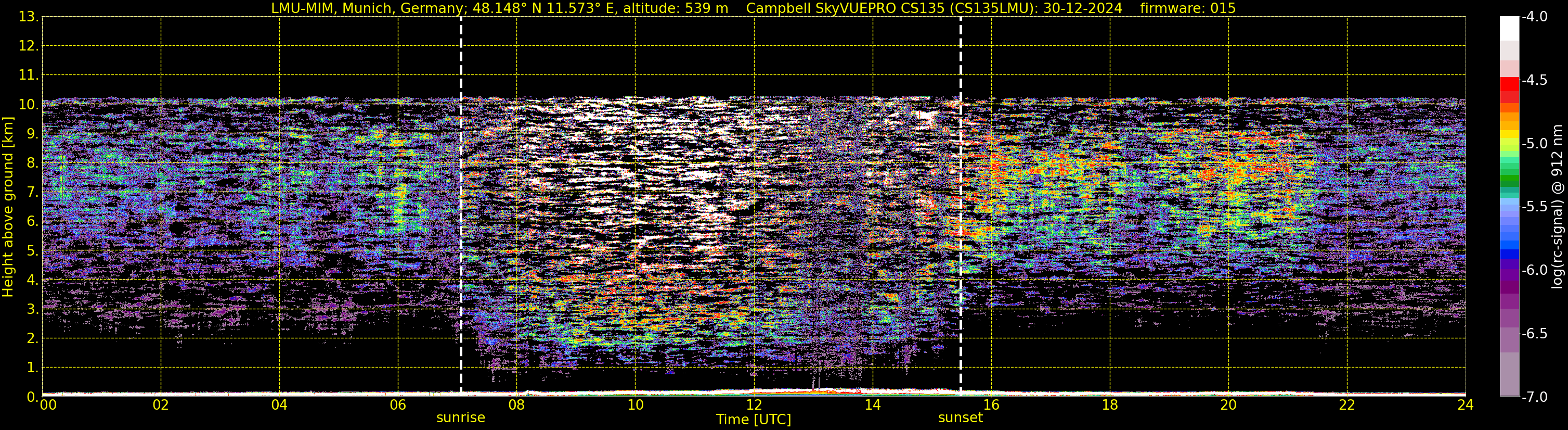The height and width of the screenshot is (430, 1568).
Task: Click the 'Time [UTC]' axis title
Action: (x=754, y=420)
